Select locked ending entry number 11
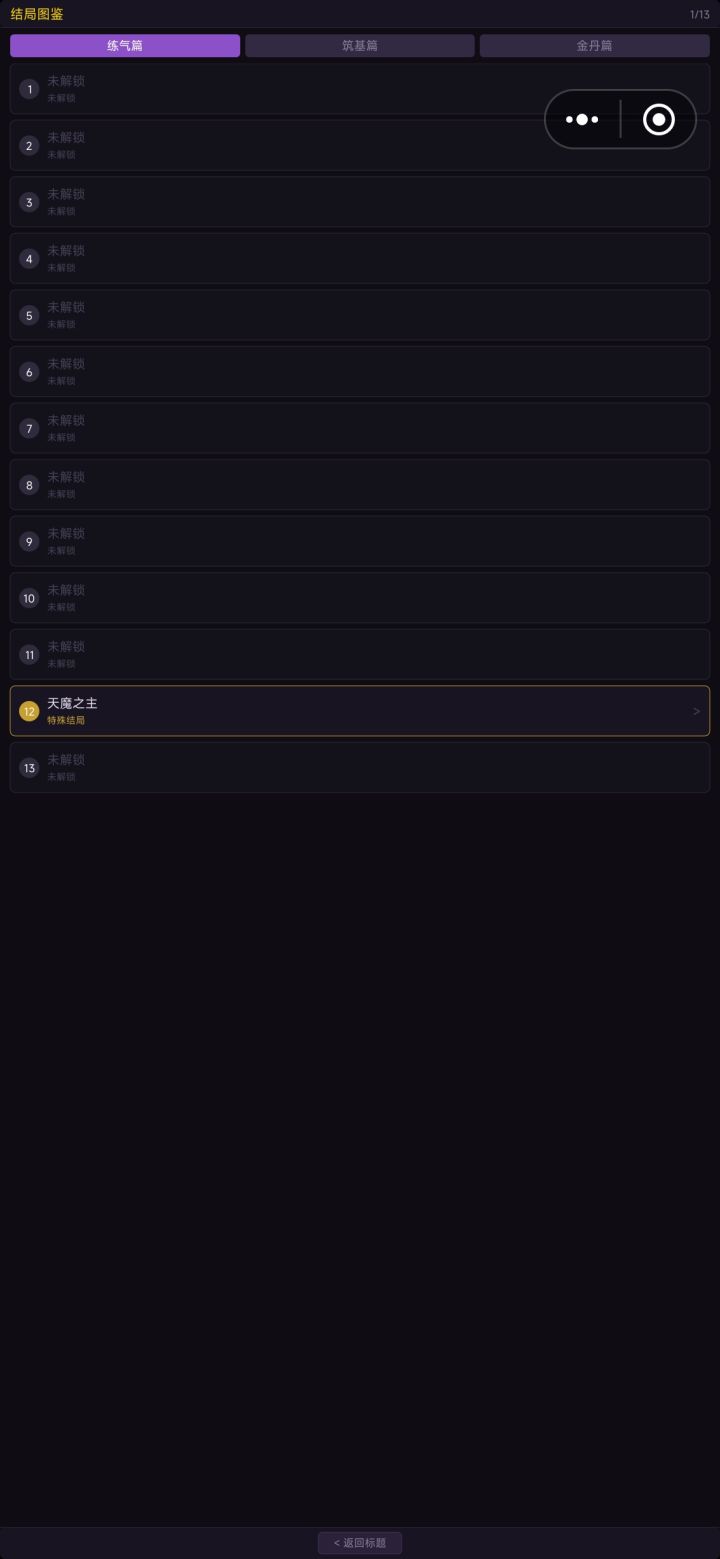The width and height of the screenshot is (720, 1559). [360, 654]
